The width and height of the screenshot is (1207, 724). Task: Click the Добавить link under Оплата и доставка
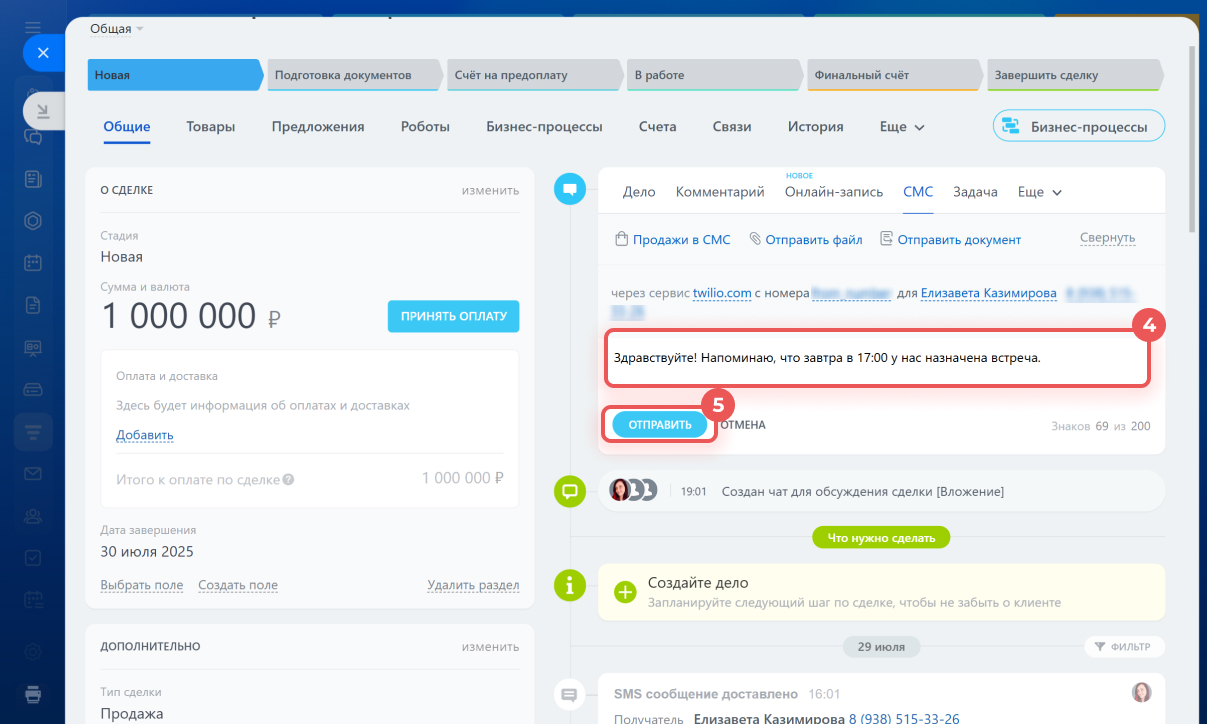(145, 435)
